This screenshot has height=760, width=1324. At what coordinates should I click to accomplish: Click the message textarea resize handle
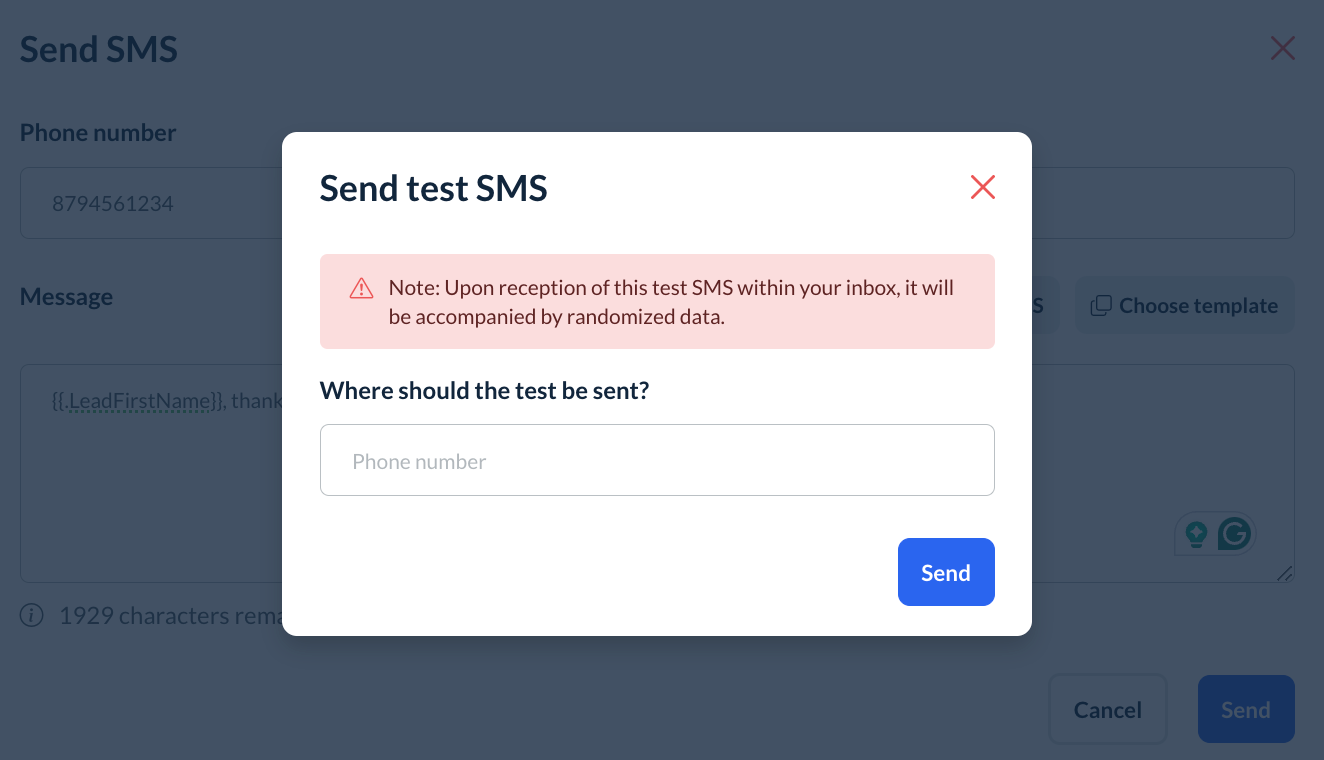click(1285, 573)
